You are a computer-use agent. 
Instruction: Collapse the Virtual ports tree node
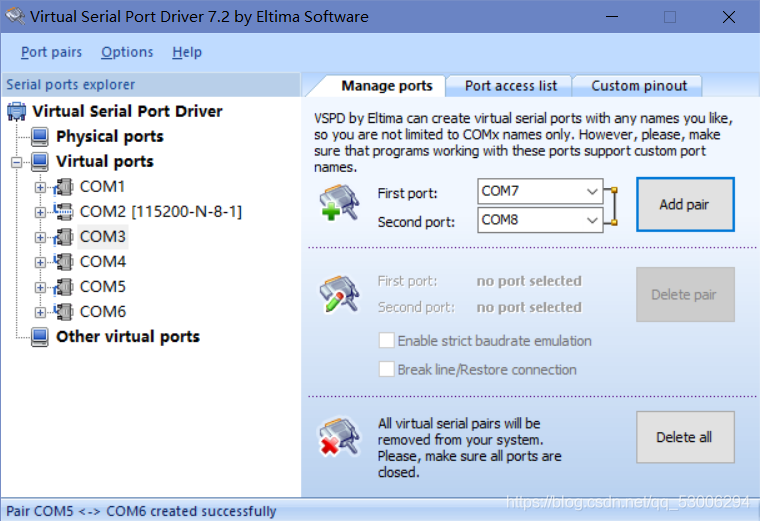pos(16,162)
